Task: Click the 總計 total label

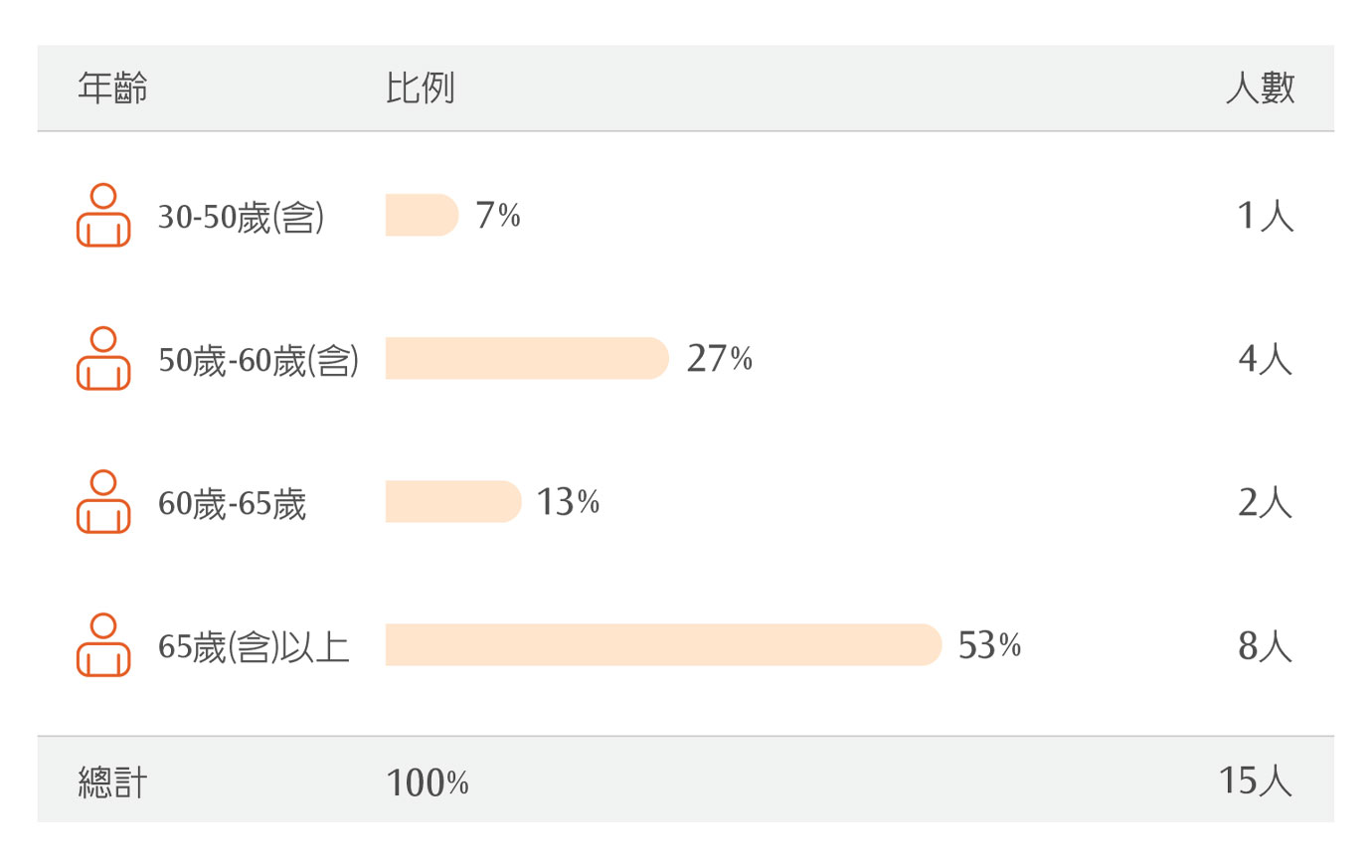Action: [x=113, y=782]
